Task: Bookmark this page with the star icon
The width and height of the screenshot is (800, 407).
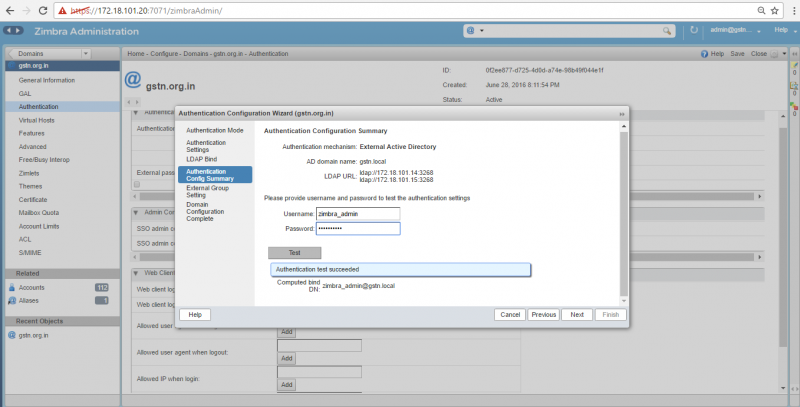Action: click(x=774, y=11)
